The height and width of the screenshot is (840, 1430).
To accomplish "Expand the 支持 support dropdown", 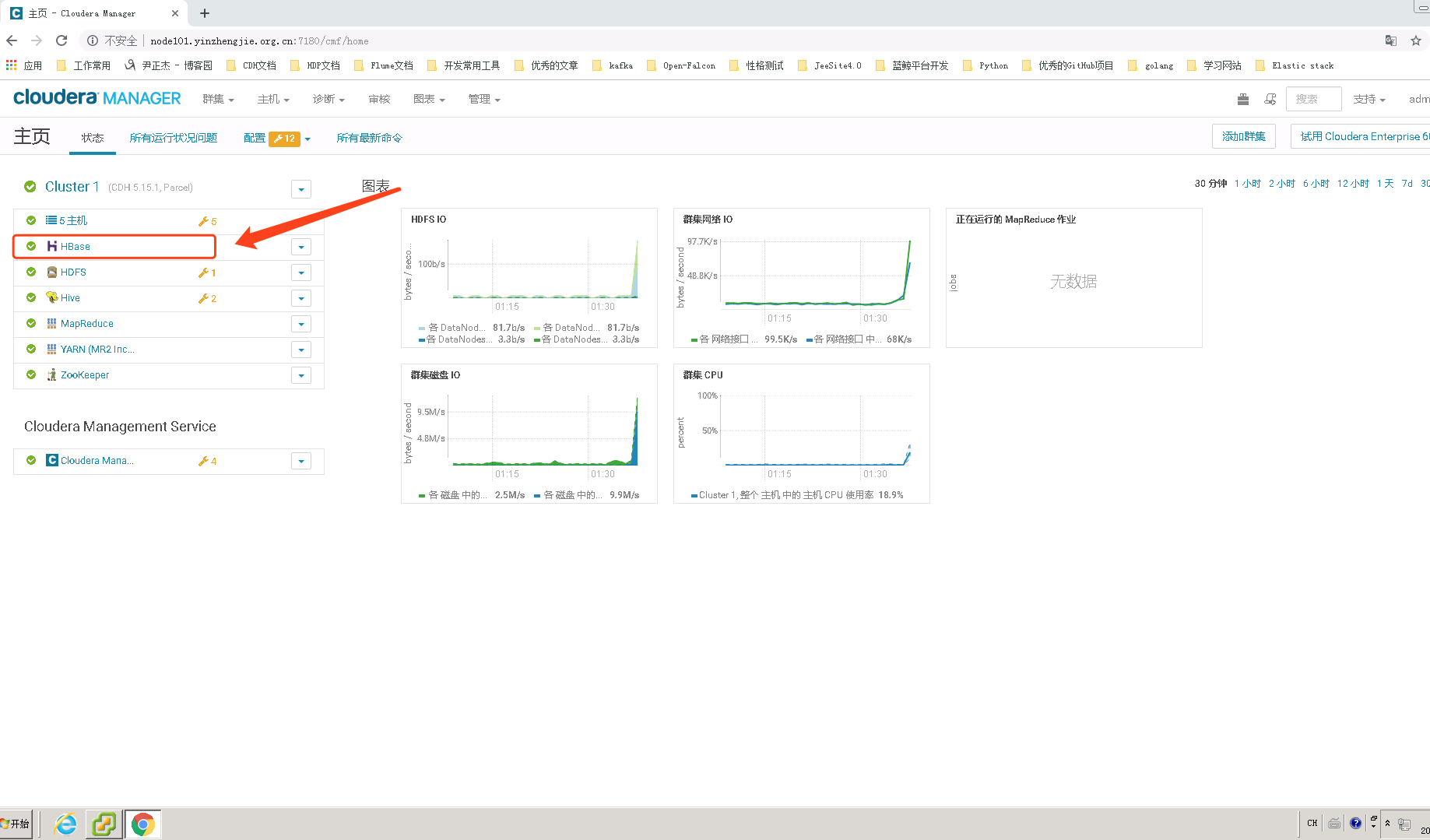I will (1369, 99).
